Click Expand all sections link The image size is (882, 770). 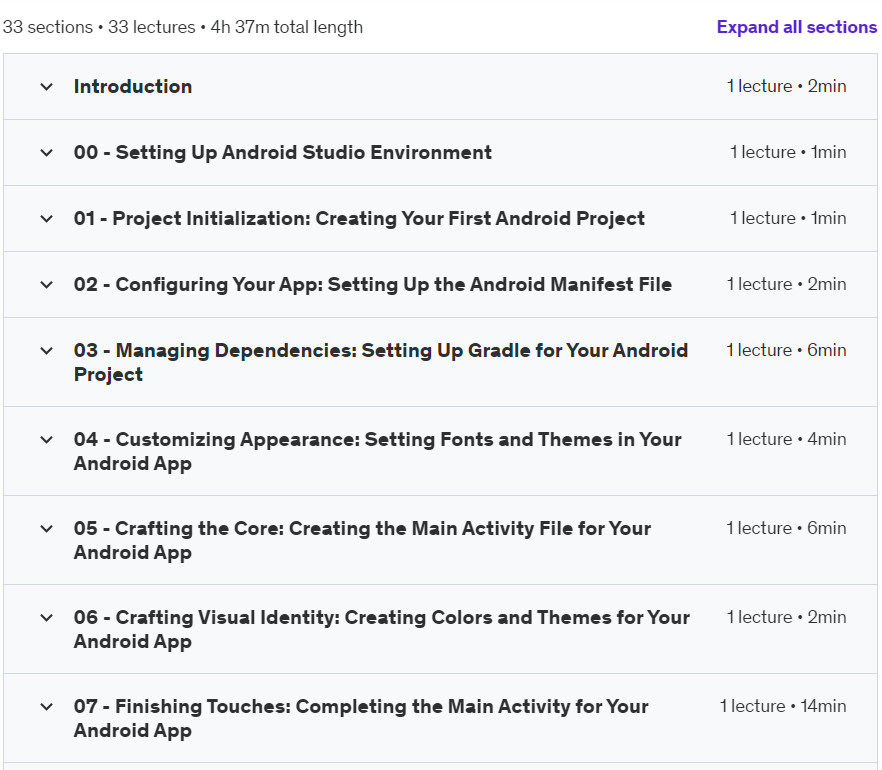[796, 27]
